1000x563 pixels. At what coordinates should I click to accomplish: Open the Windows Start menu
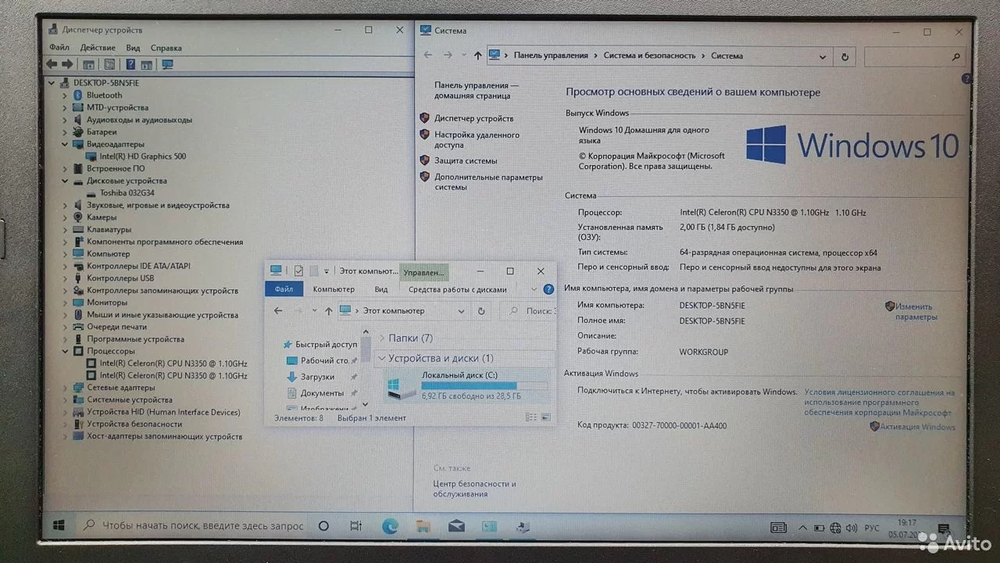click(x=59, y=525)
